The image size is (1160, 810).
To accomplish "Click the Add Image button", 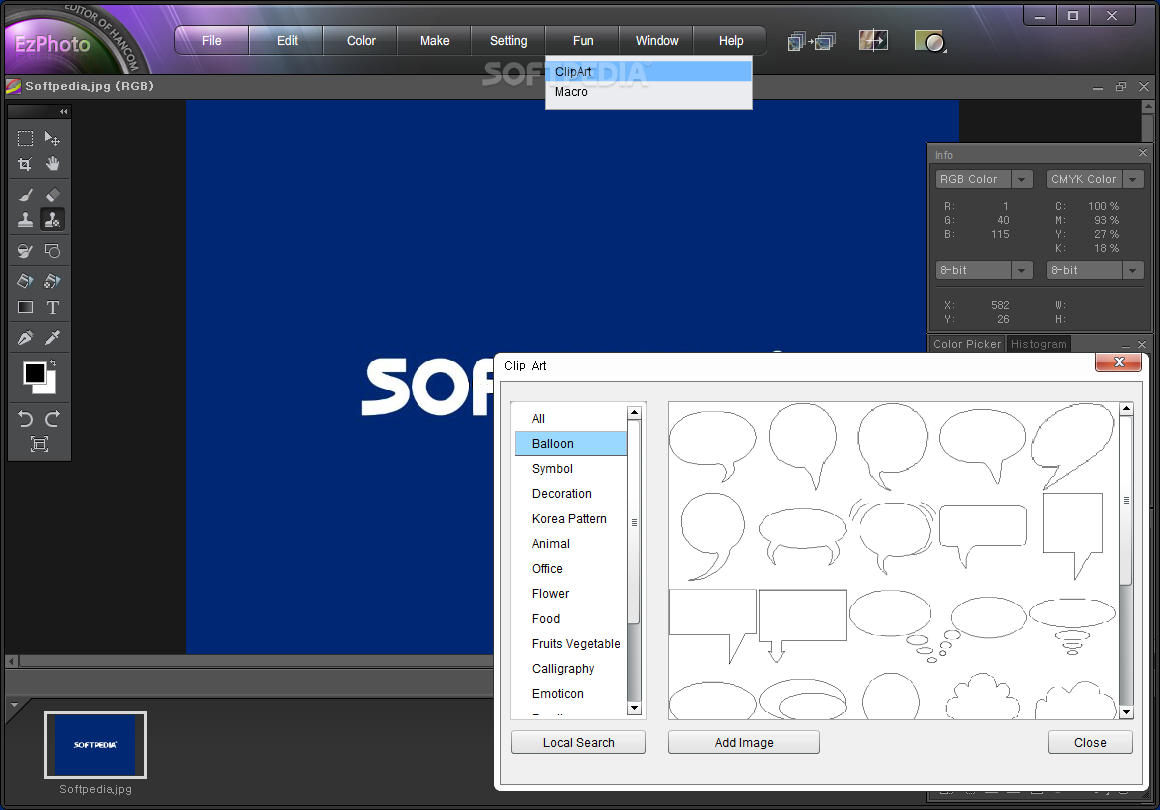I will click(743, 743).
